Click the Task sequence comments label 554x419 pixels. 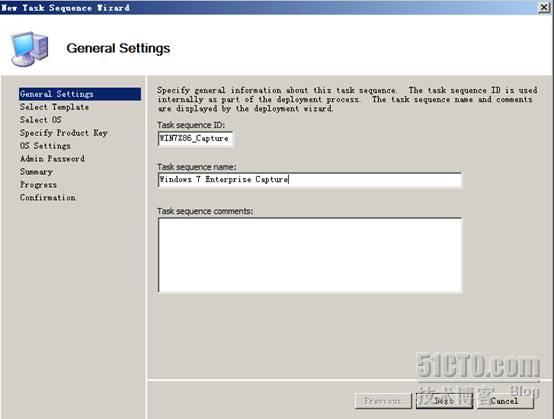click(x=205, y=211)
